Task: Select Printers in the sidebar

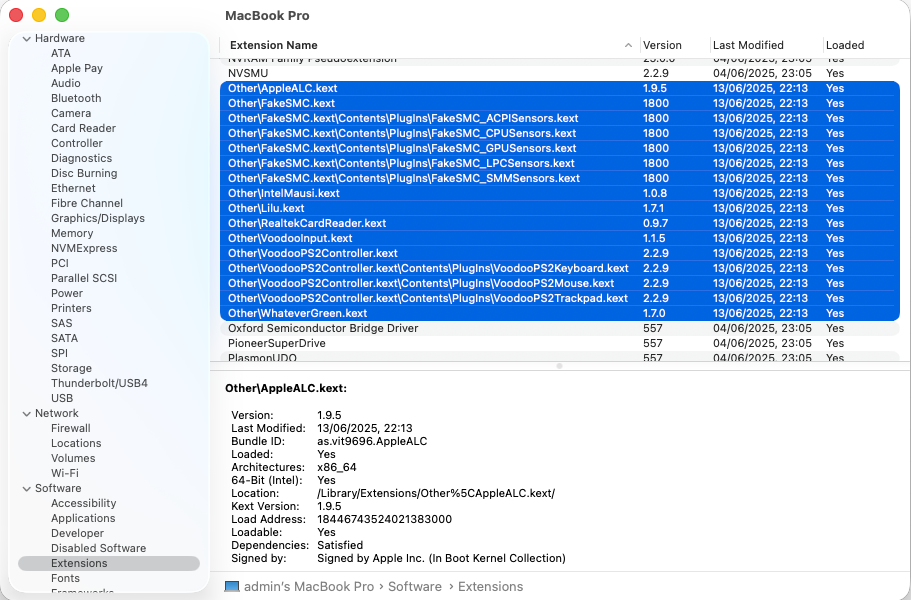Action: click(71, 308)
